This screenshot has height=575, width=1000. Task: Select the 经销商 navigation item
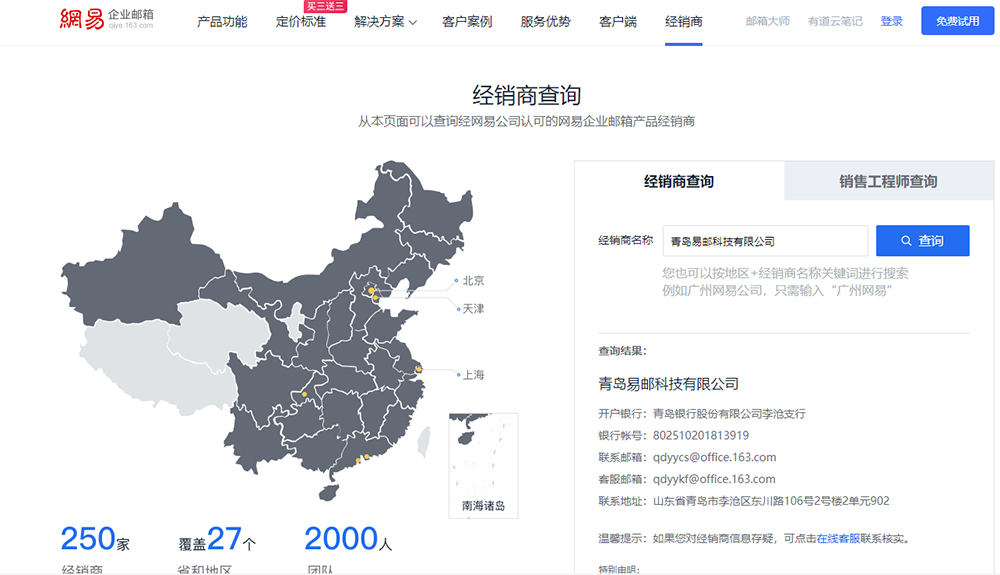[x=684, y=22]
